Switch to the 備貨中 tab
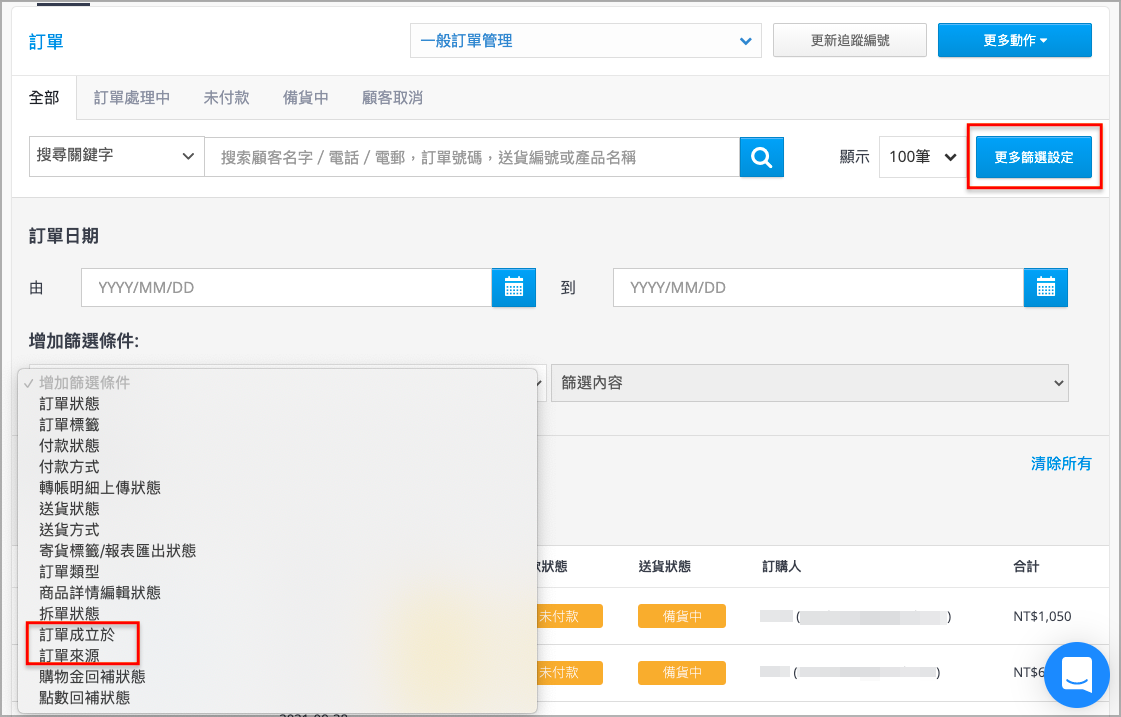 pyautogui.click(x=305, y=98)
